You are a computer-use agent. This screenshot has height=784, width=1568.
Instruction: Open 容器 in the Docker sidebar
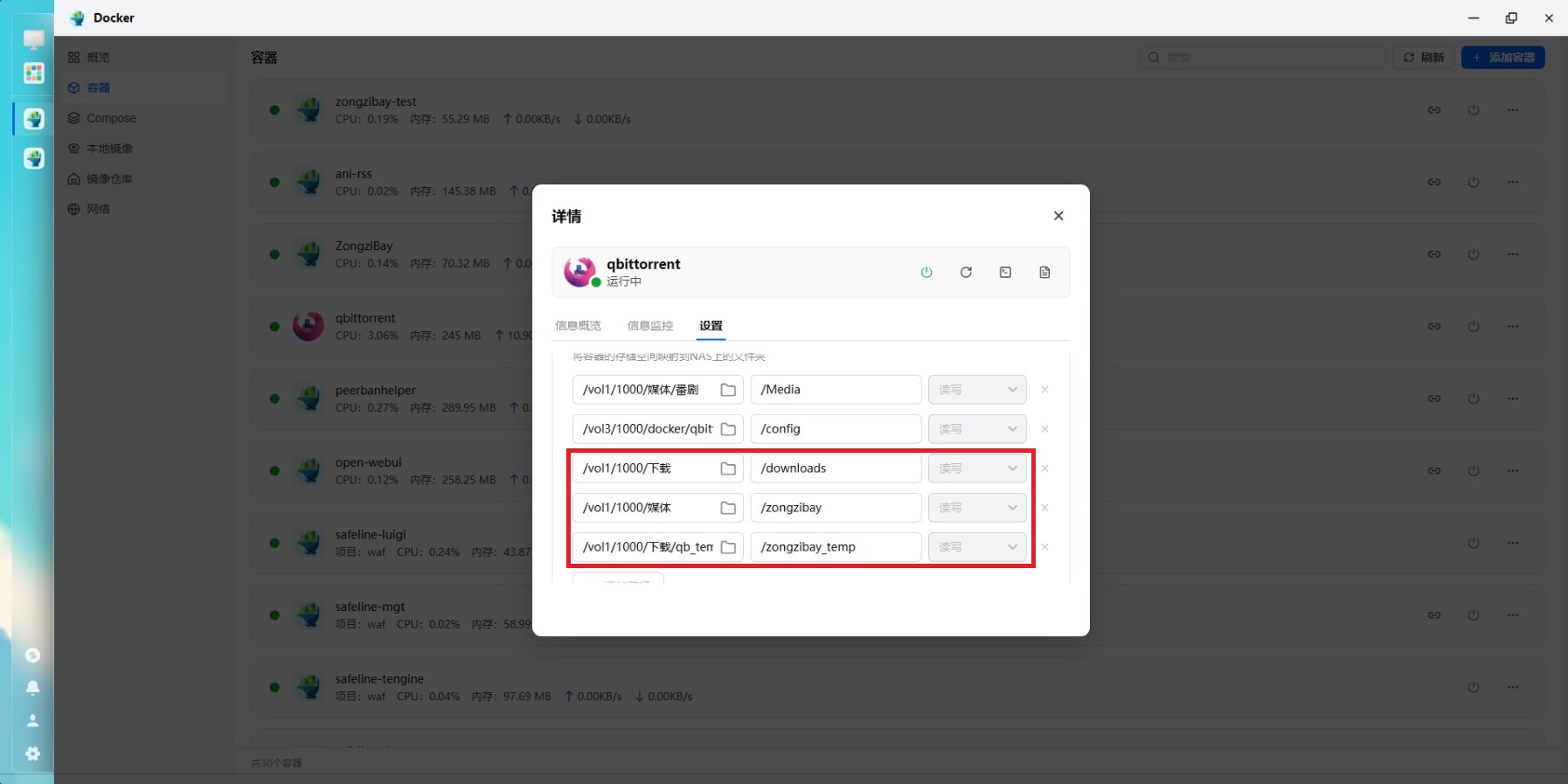pyautogui.click(x=144, y=87)
